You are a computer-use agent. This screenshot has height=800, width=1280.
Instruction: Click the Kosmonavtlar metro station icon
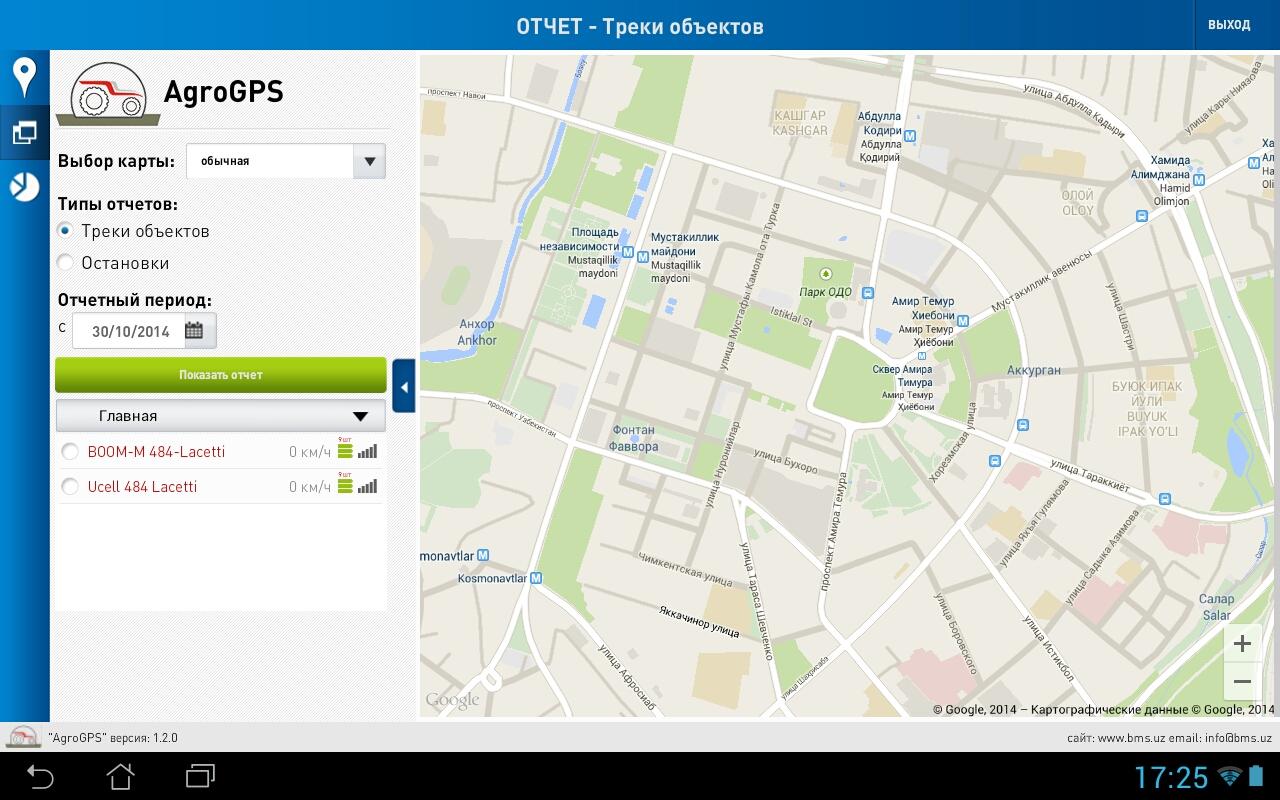(536, 578)
